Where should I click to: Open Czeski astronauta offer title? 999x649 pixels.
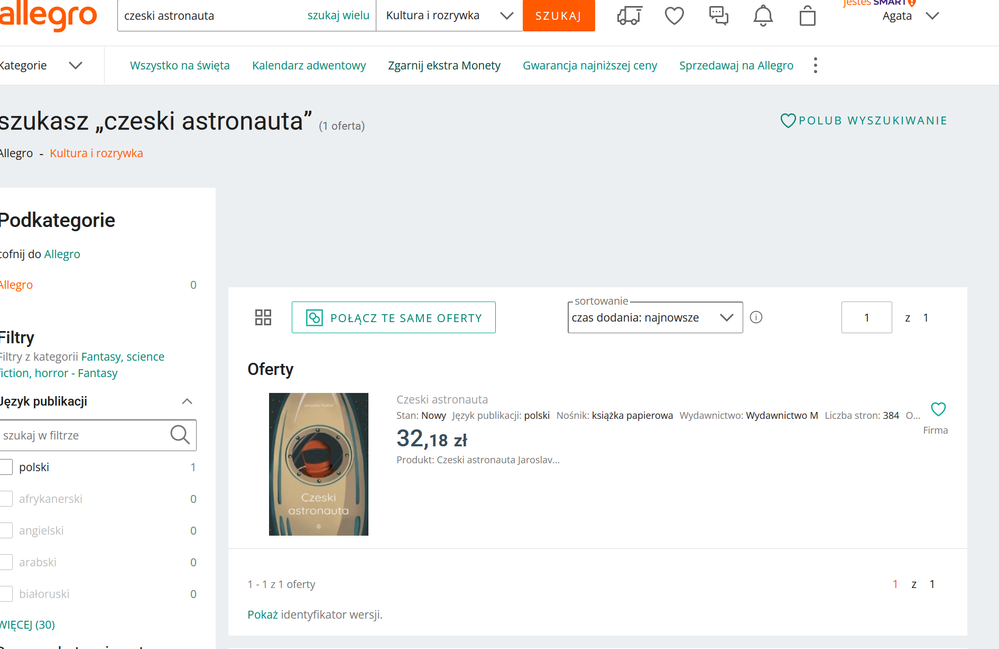442,399
